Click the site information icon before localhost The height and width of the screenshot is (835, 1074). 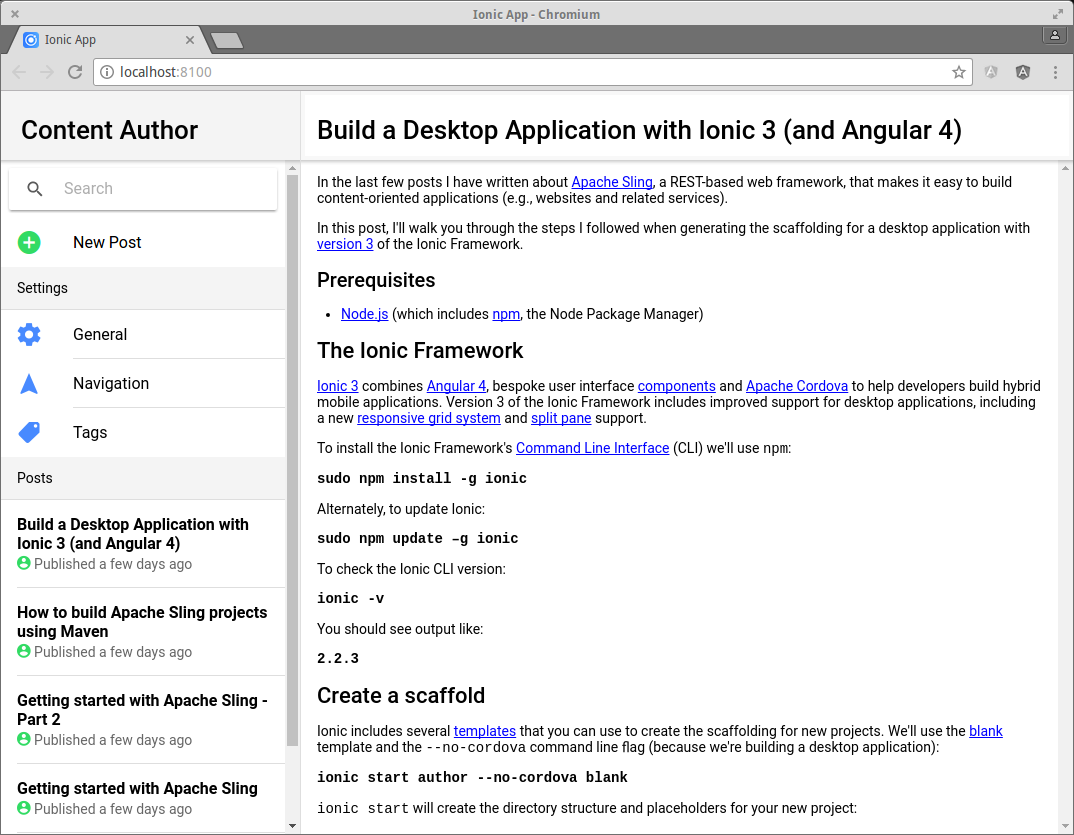coord(107,72)
